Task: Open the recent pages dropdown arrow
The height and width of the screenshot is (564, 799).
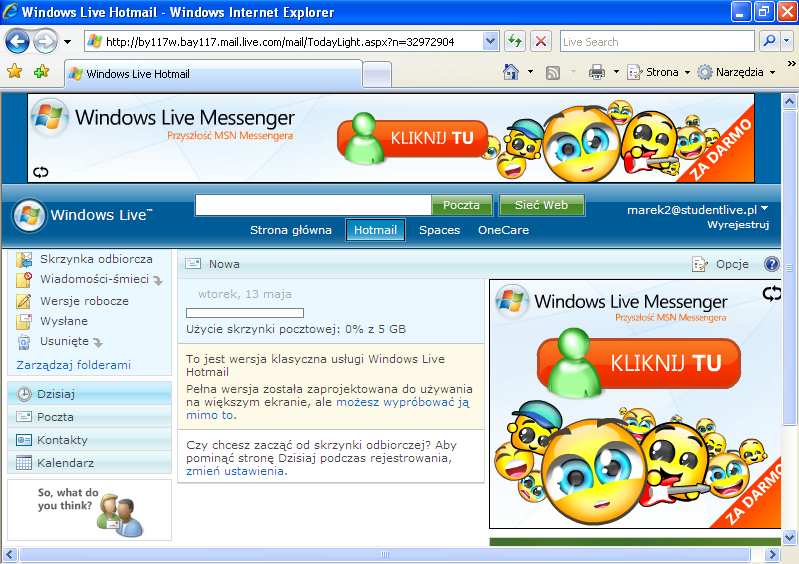Action: tap(67, 42)
